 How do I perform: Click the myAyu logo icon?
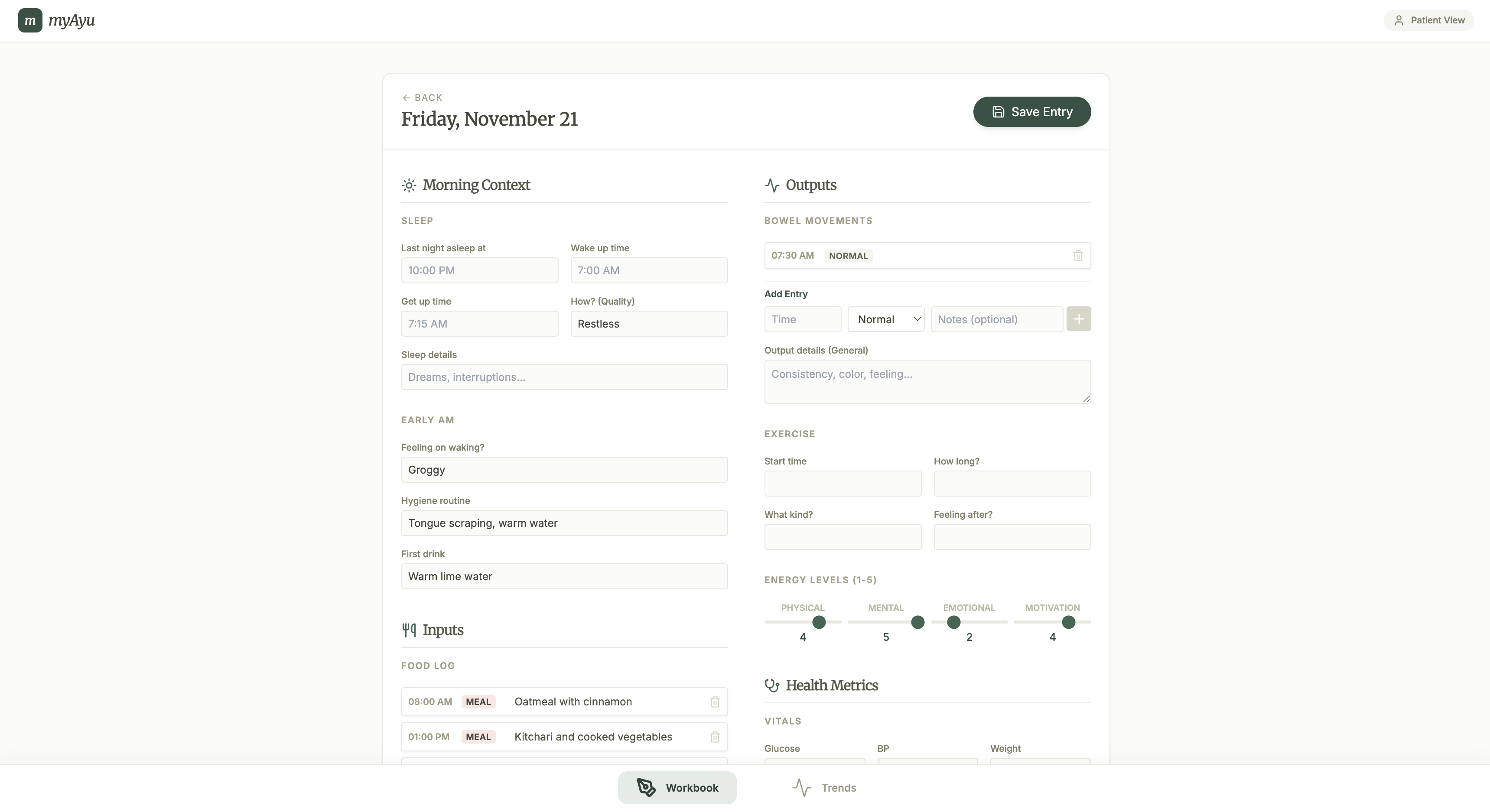point(30,20)
